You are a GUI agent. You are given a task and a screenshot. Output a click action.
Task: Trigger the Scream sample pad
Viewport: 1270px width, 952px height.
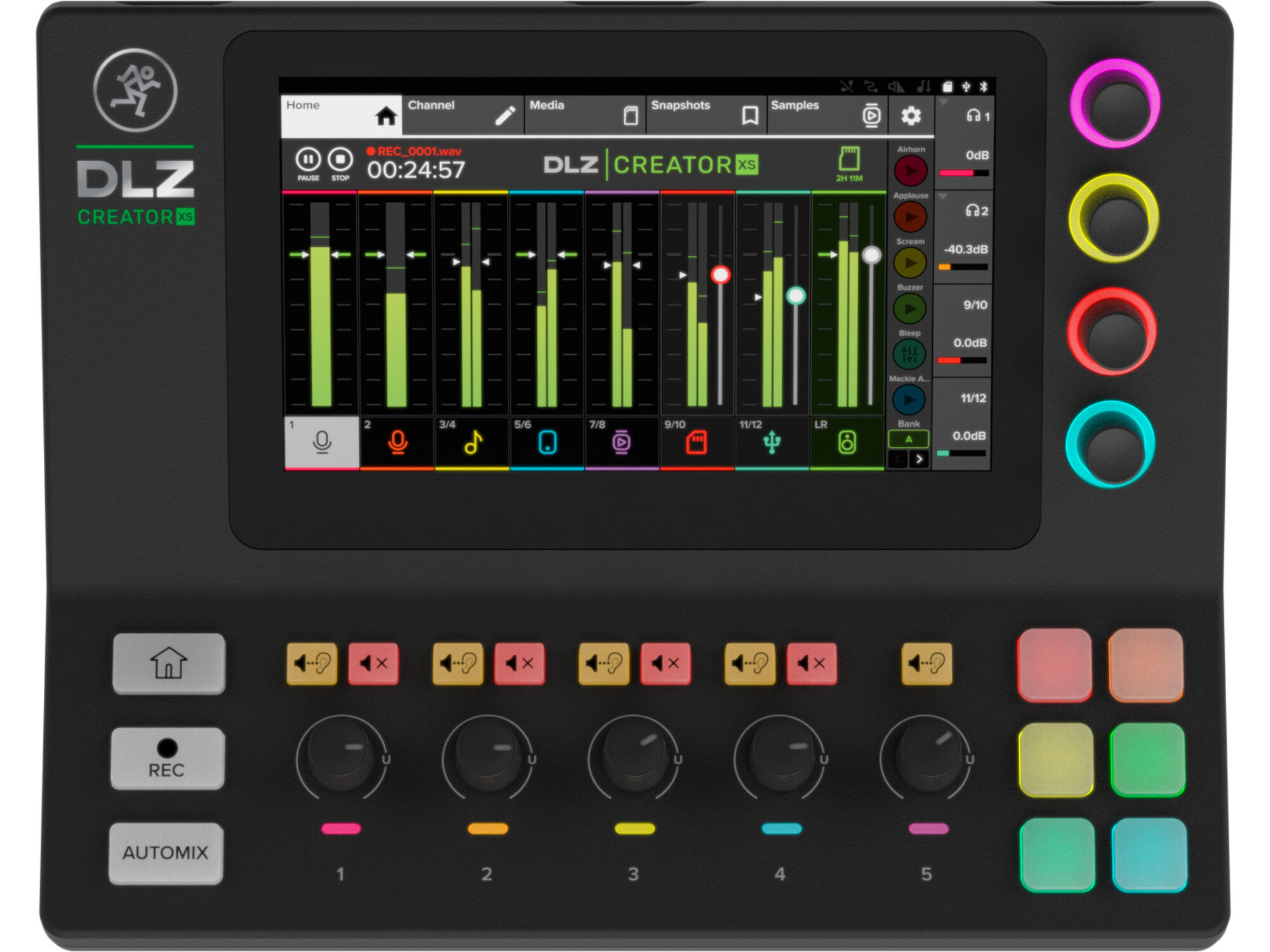point(911,263)
